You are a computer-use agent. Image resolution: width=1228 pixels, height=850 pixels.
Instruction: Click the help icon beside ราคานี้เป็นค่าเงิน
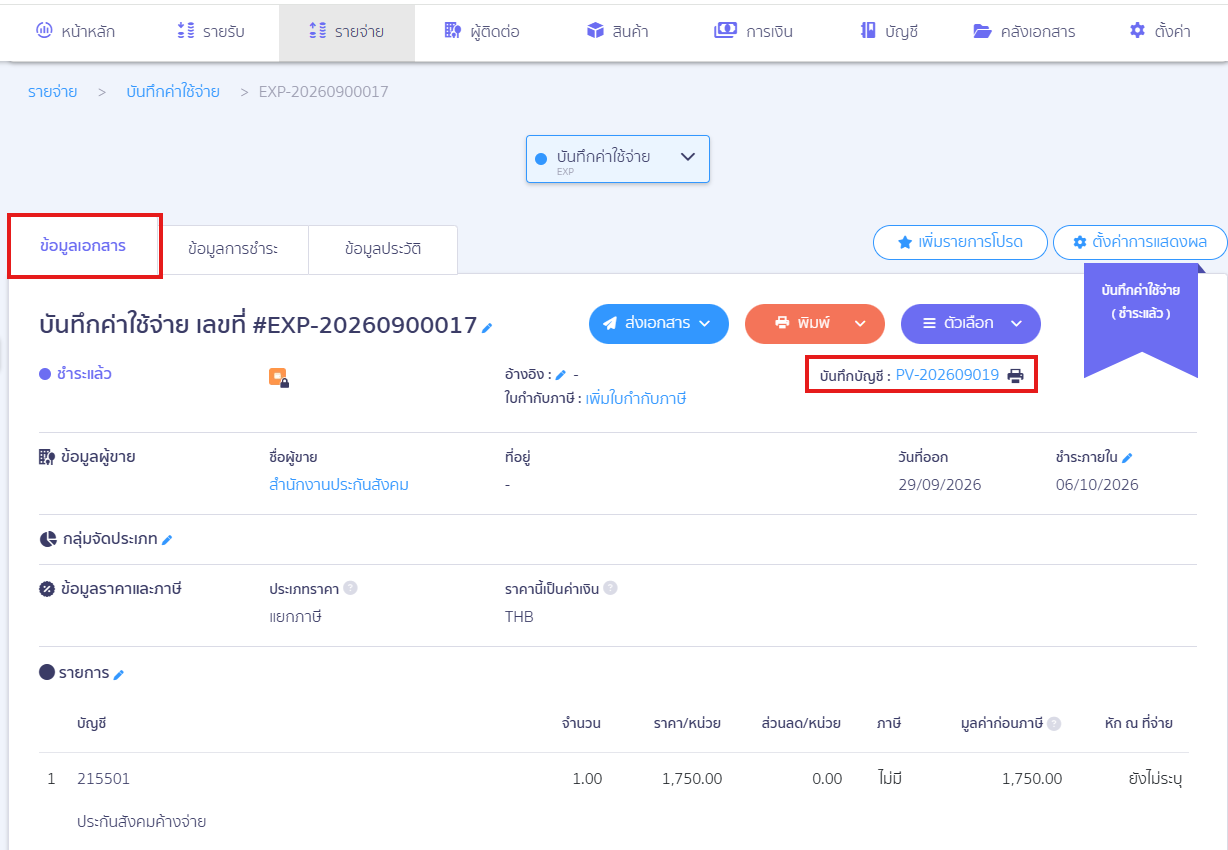point(610,588)
